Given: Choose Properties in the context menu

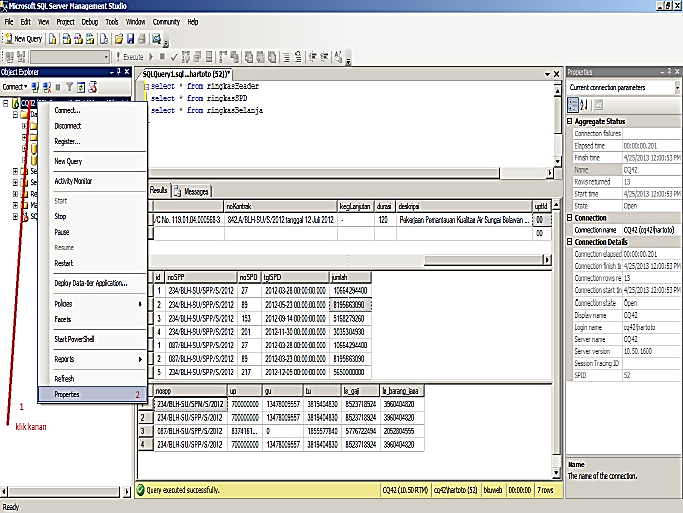Looking at the screenshot, I should (x=92, y=394).
